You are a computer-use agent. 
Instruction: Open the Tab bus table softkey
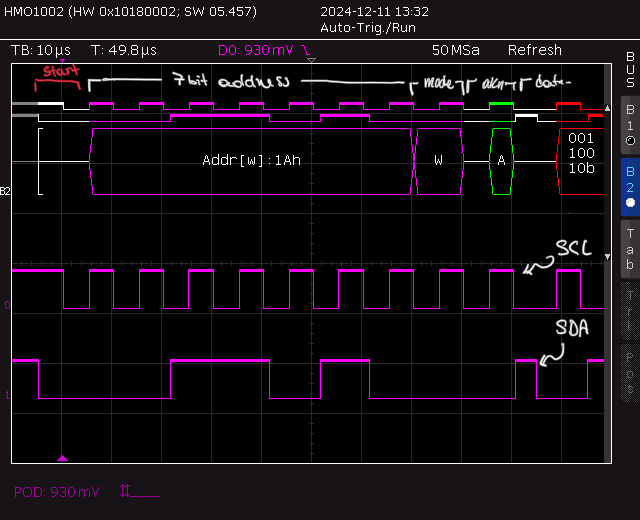pos(629,248)
